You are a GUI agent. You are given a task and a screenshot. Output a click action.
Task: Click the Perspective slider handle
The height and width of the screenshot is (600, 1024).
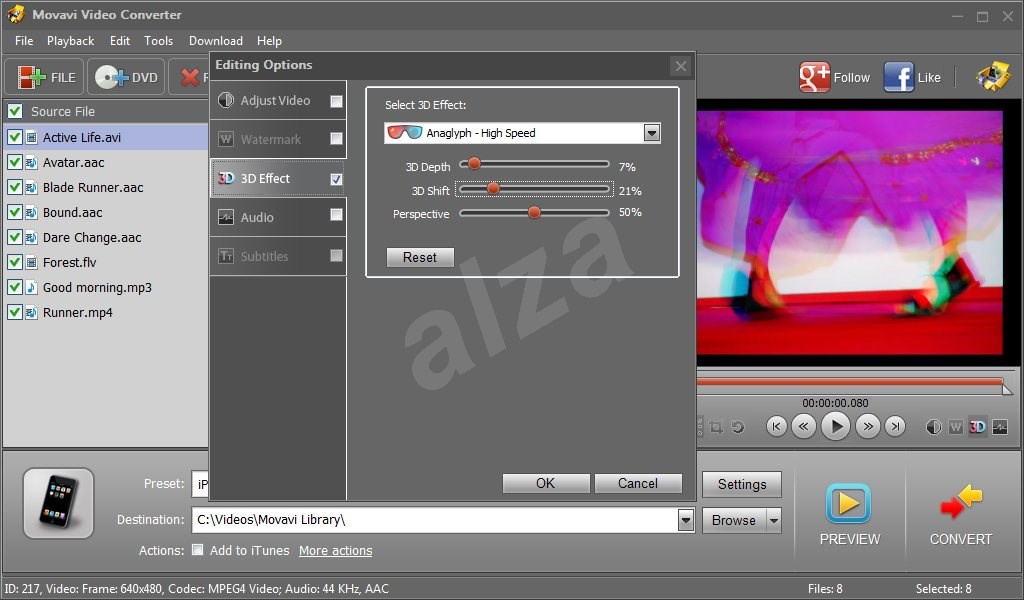pyautogui.click(x=534, y=212)
